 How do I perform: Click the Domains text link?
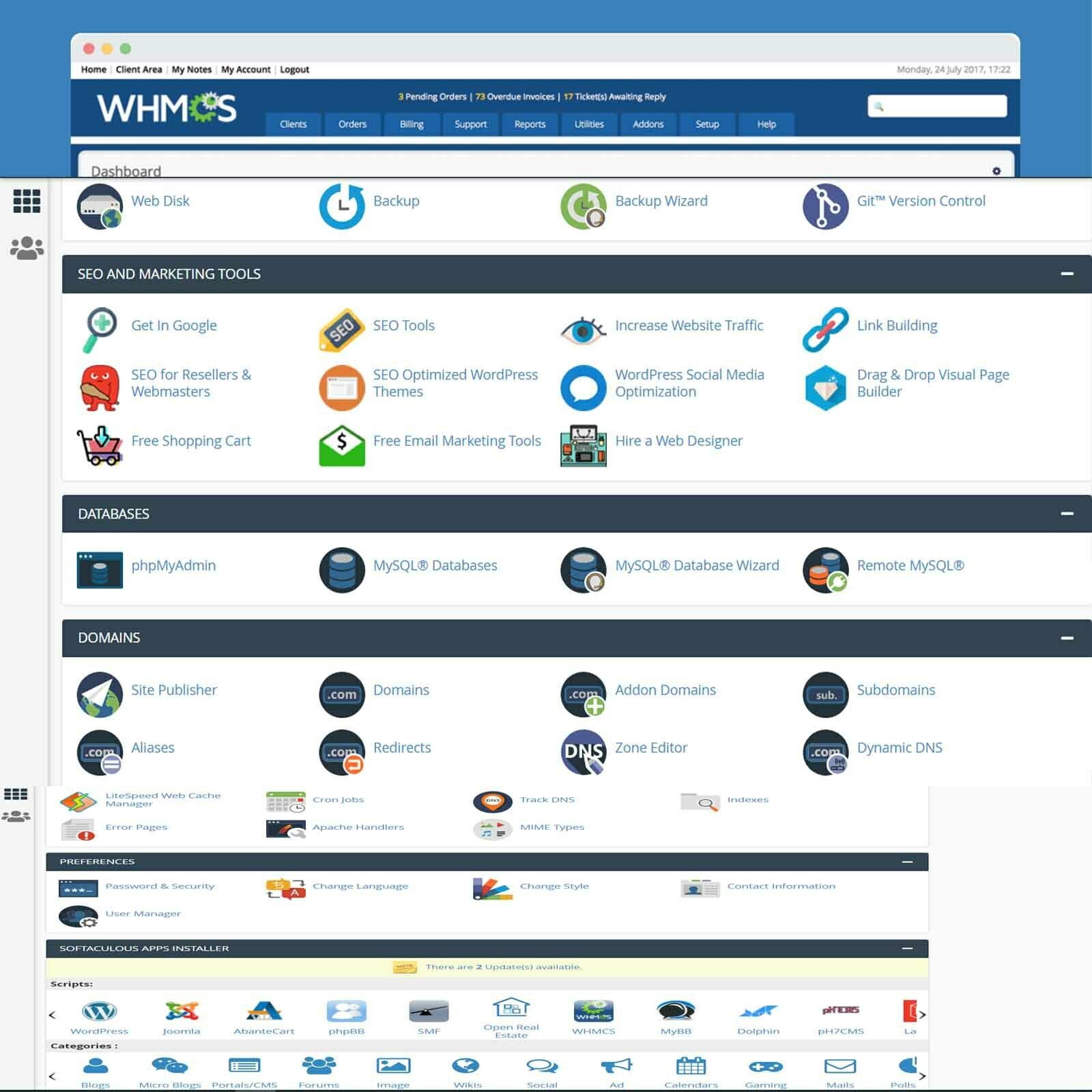pyautogui.click(x=401, y=690)
